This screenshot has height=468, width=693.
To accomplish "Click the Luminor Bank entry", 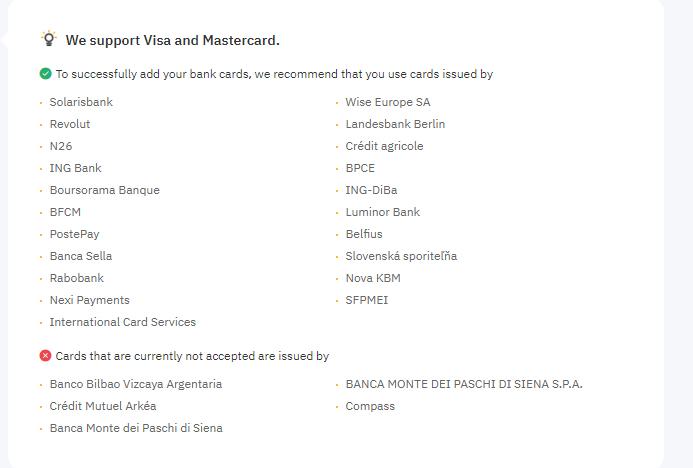I will point(382,212).
